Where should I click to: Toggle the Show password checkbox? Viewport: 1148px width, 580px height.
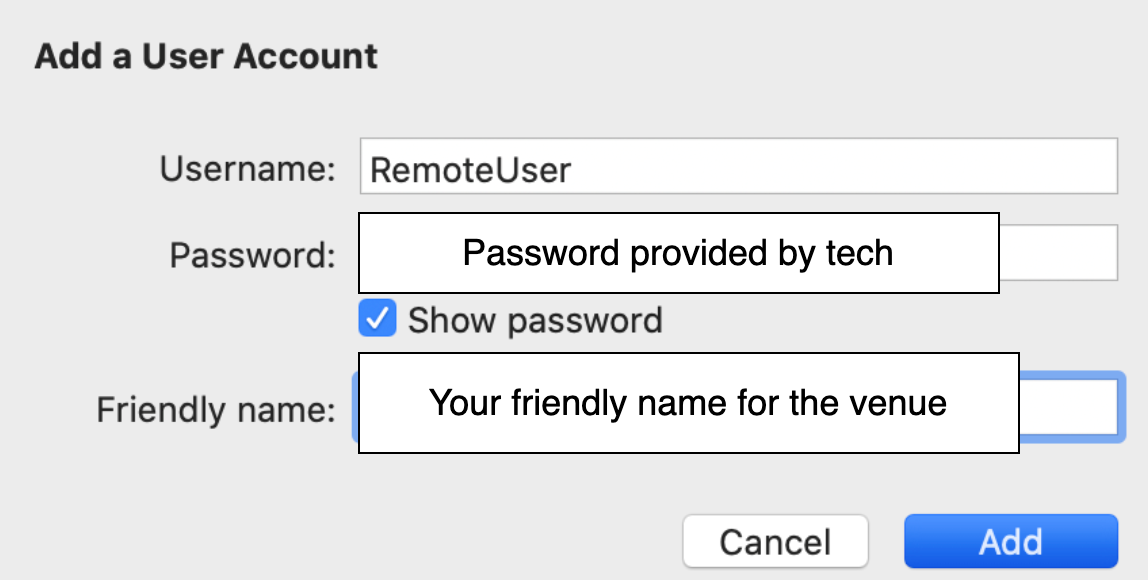pyautogui.click(x=378, y=320)
